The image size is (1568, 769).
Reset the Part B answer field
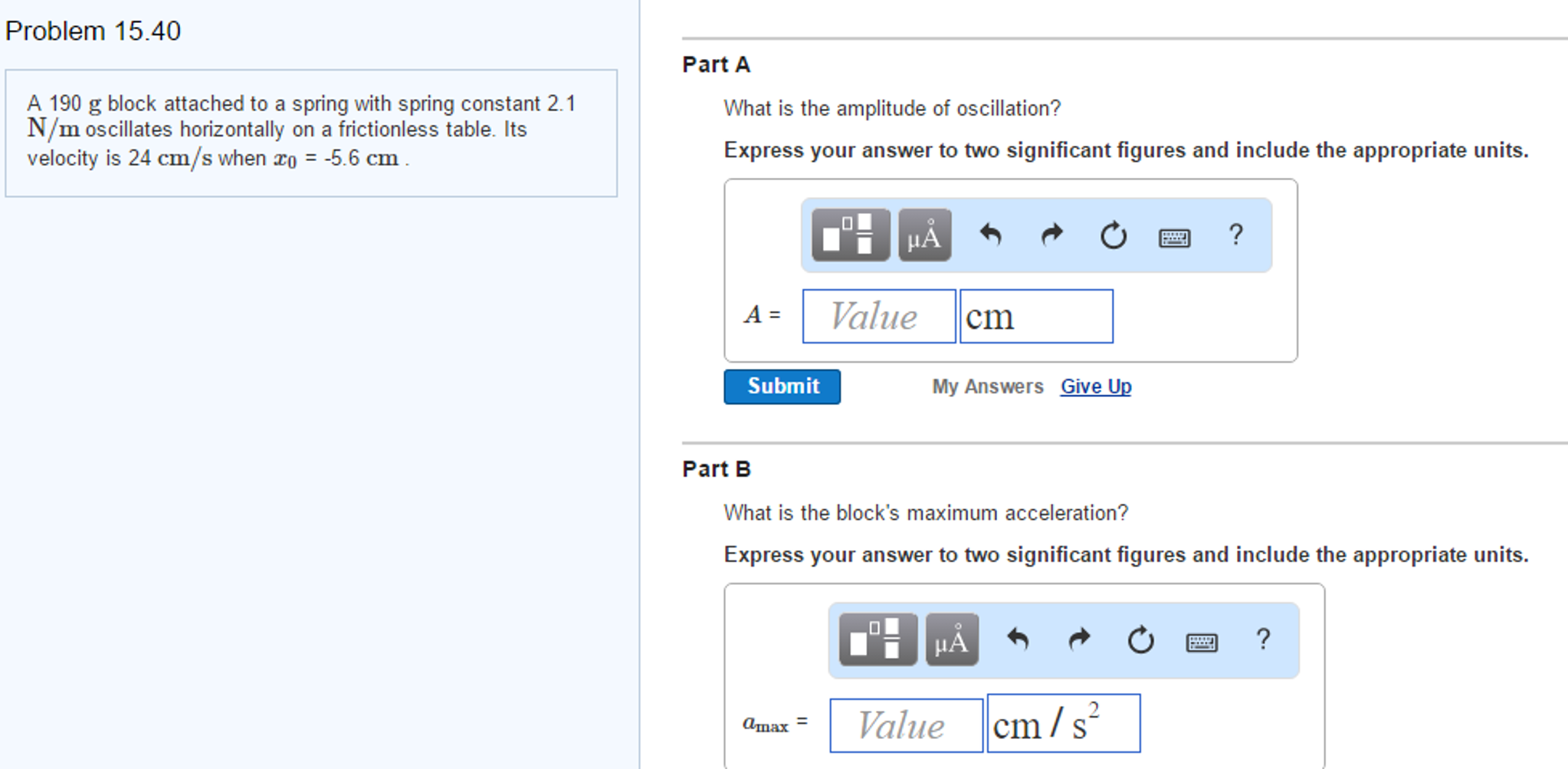(x=1140, y=640)
